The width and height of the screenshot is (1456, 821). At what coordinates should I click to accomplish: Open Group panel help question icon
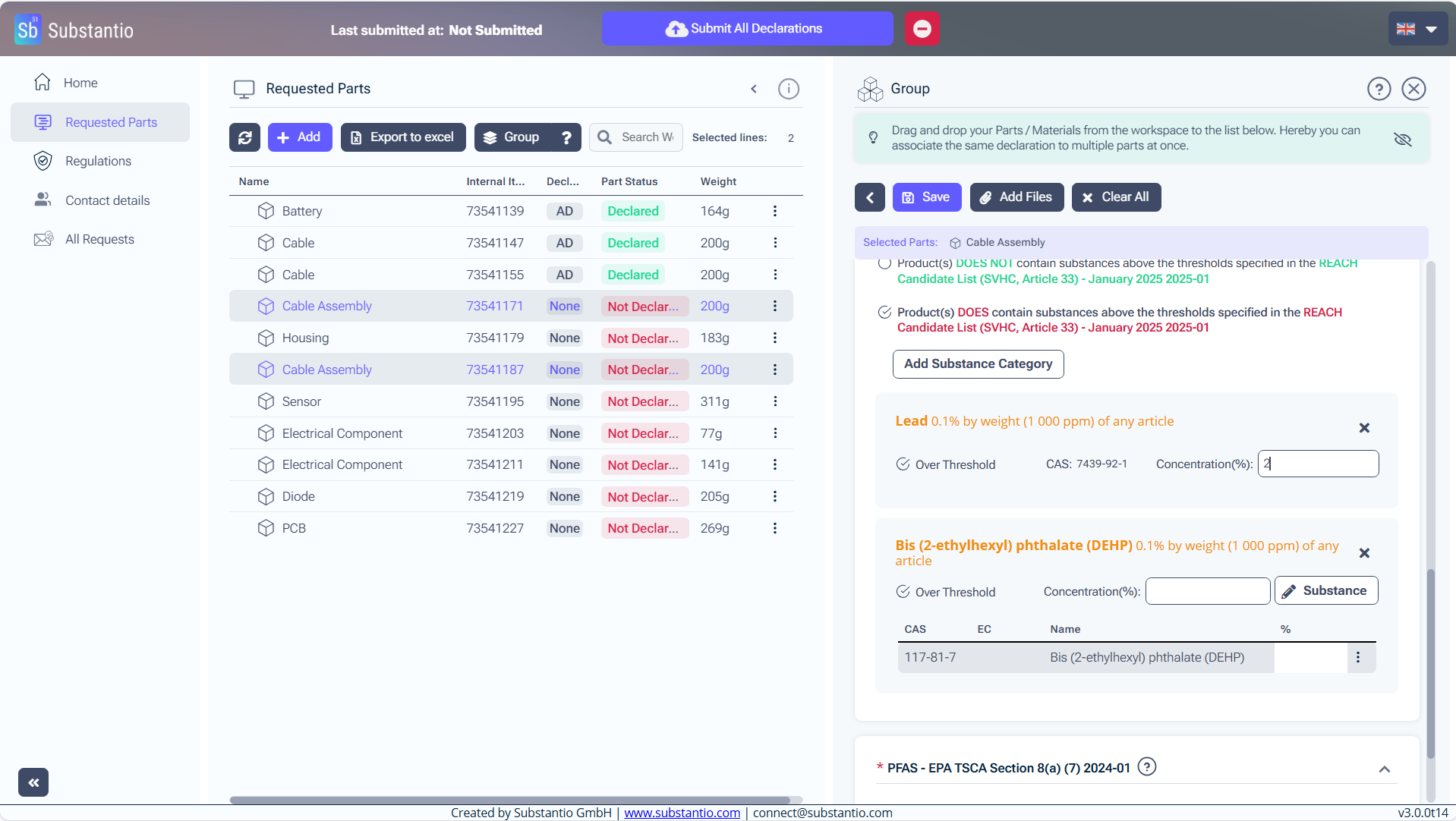point(1379,89)
